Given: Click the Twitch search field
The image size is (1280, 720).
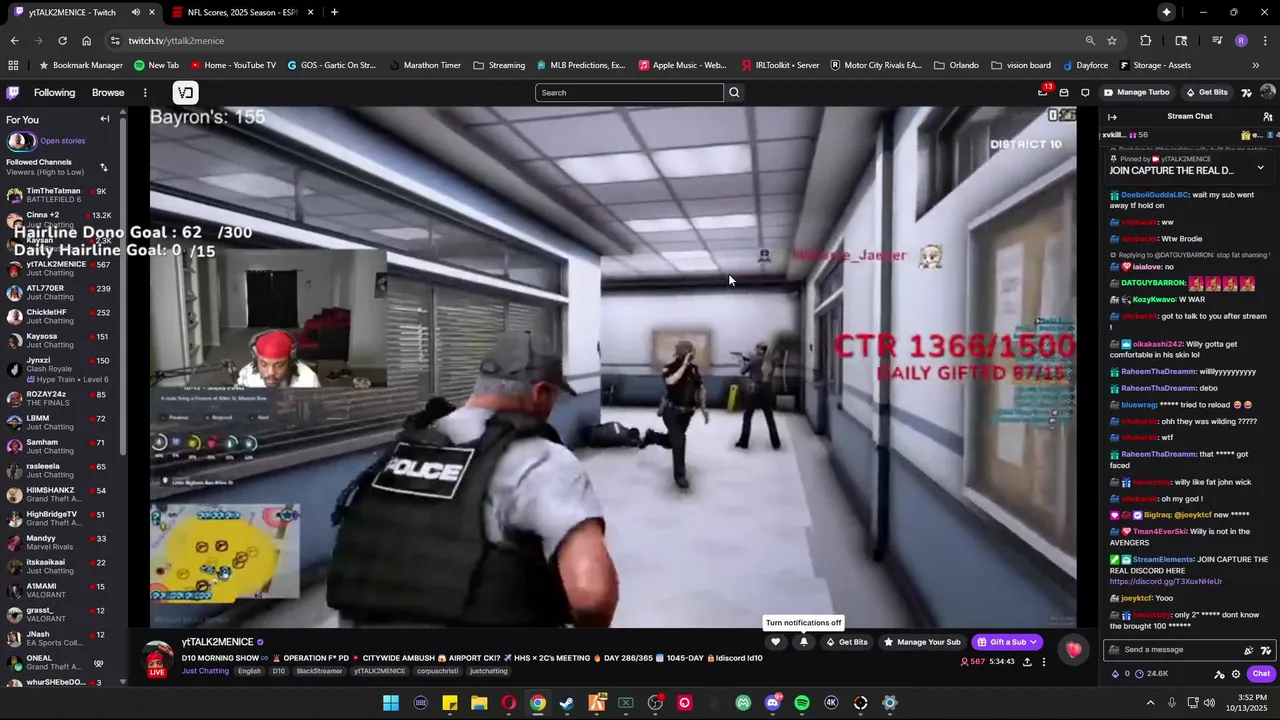Looking at the screenshot, I should 629,93.
